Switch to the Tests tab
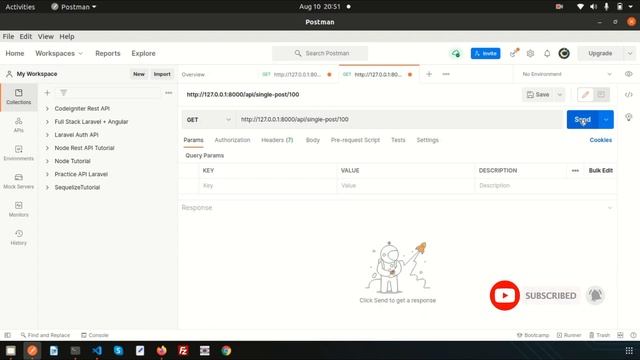The height and width of the screenshot is (360, 640). pyautogui.click(x=398, y=140)
